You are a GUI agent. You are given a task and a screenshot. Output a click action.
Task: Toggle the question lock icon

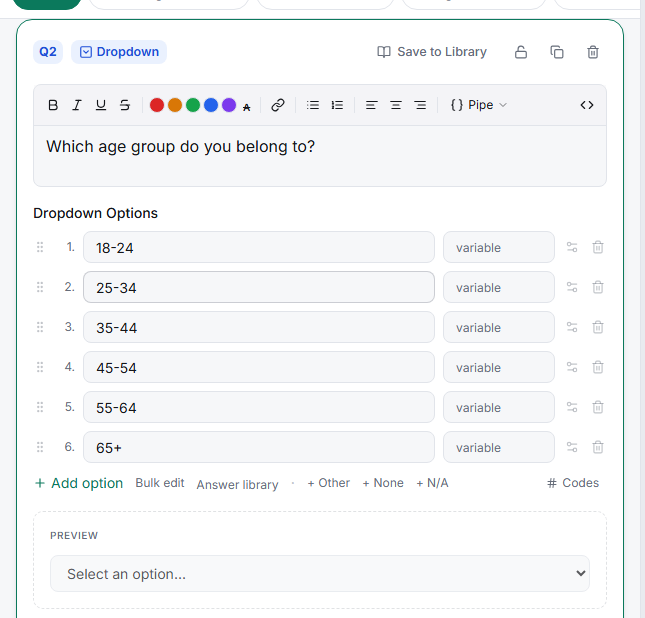coord(521,52)
